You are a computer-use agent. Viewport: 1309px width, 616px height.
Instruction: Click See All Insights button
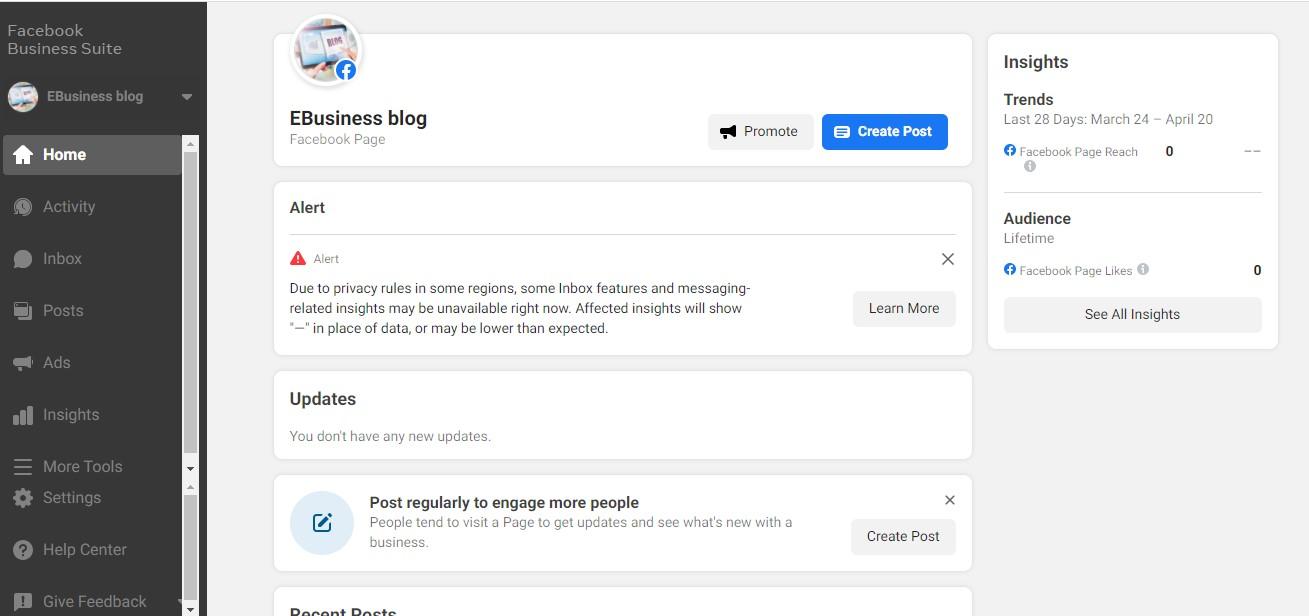point(1132,314)
